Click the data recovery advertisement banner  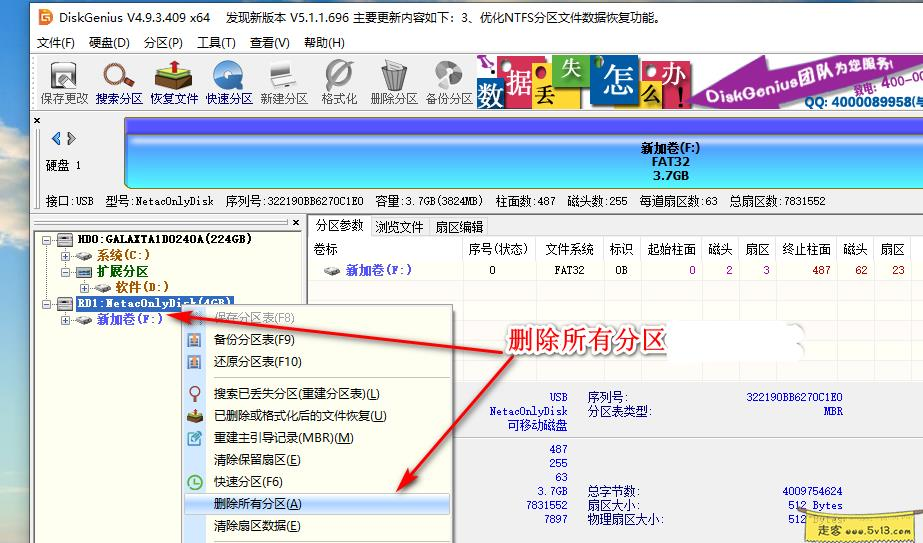pyautogui.click(x=699, y=82)
